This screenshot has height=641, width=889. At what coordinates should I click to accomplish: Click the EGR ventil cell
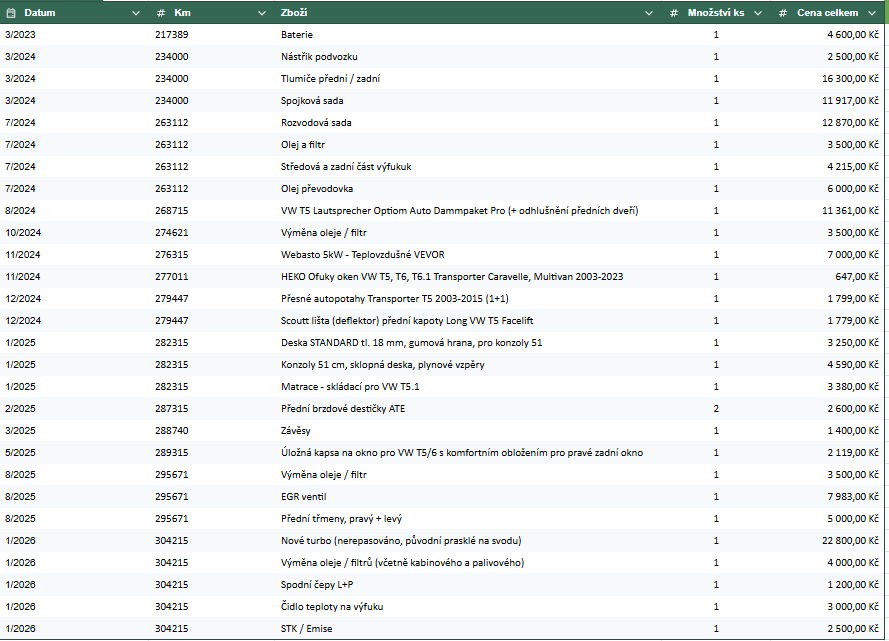304,497
